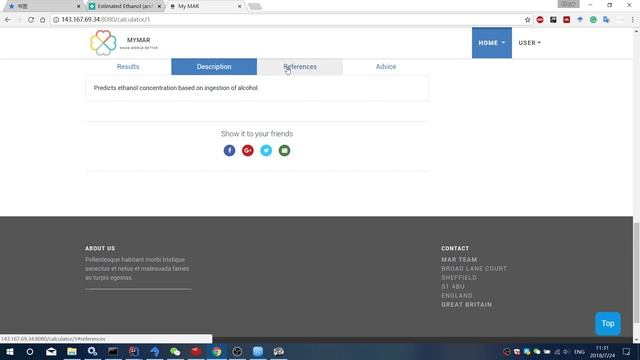Image resolution: width=640 pixels, height=360 pixels.
Task: Open the Advice tab
Action: [x=386, y=67]
